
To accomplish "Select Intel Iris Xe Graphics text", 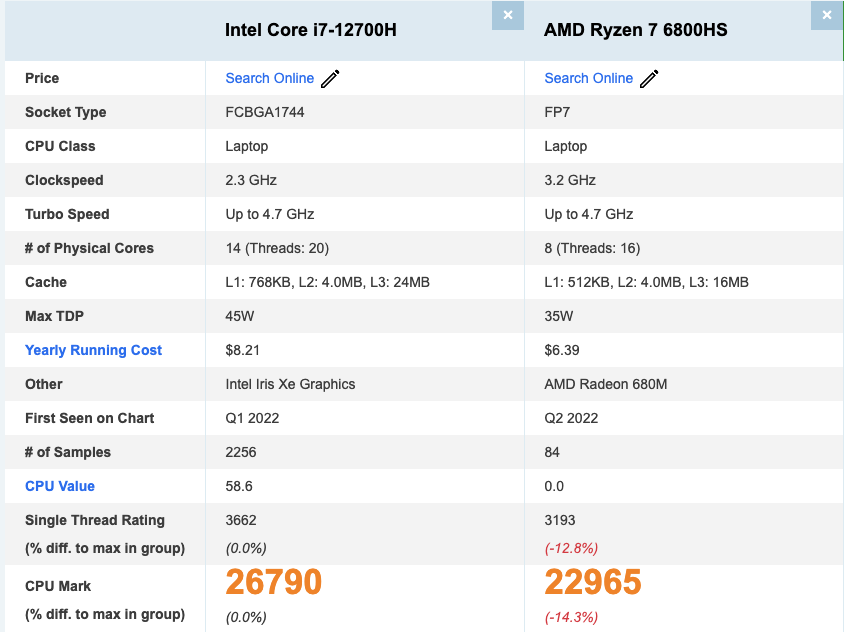I will point(290,384).
